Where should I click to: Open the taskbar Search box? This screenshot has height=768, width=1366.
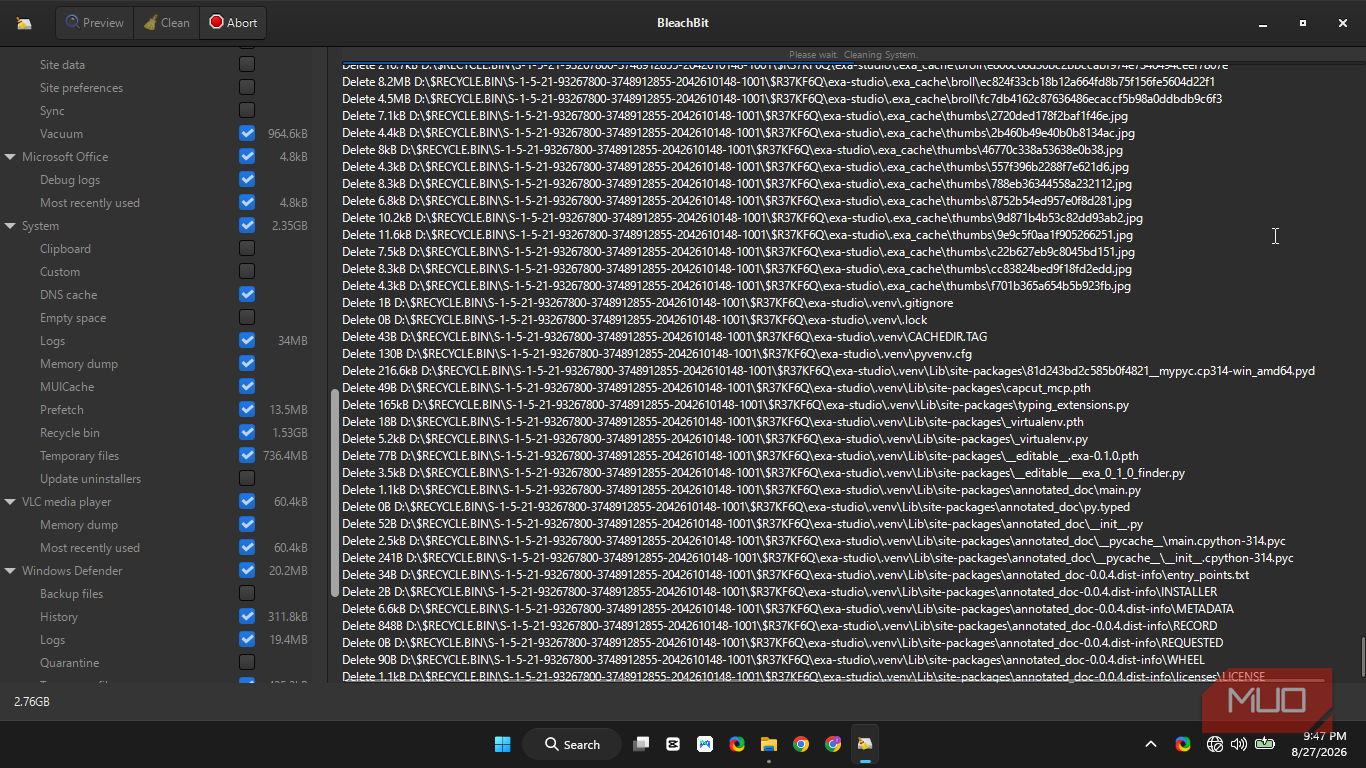click(x=572, y=744)
